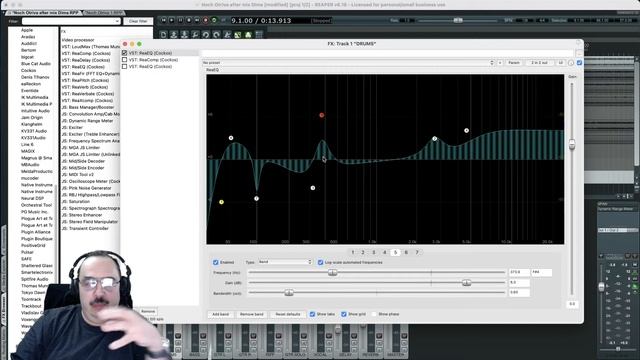Toggle the metronome toolbar icon
Image resolution: width=640 pixels, height=360 pixels.
click(x=227, y=35)
